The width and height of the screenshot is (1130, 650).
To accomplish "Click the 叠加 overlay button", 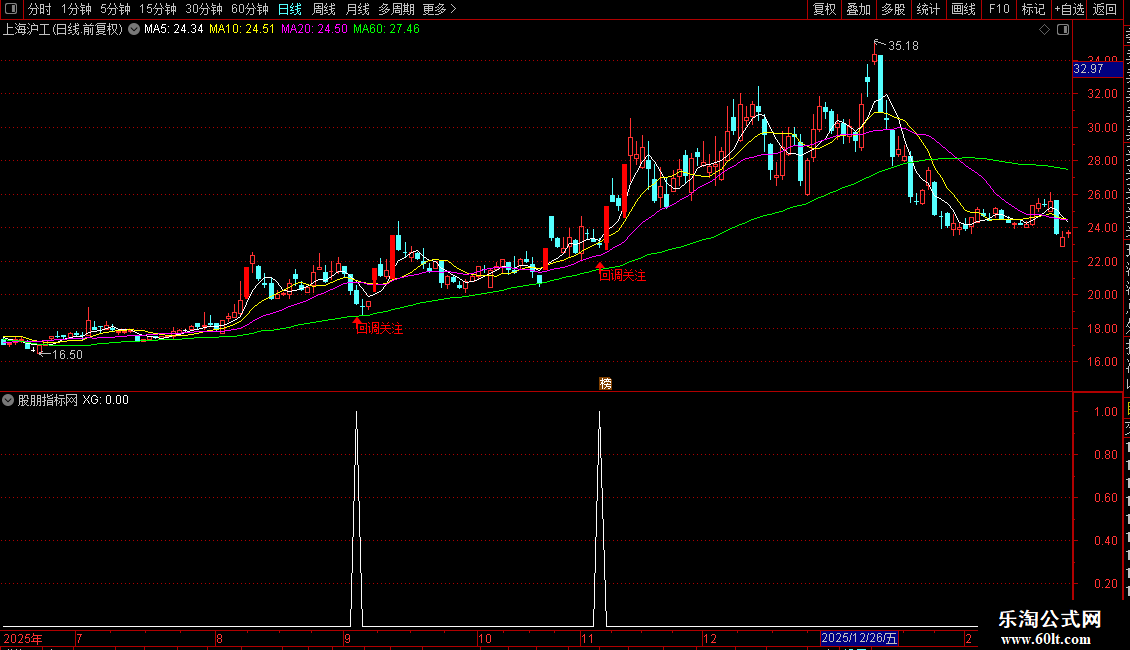I will [x=858, y=9].
